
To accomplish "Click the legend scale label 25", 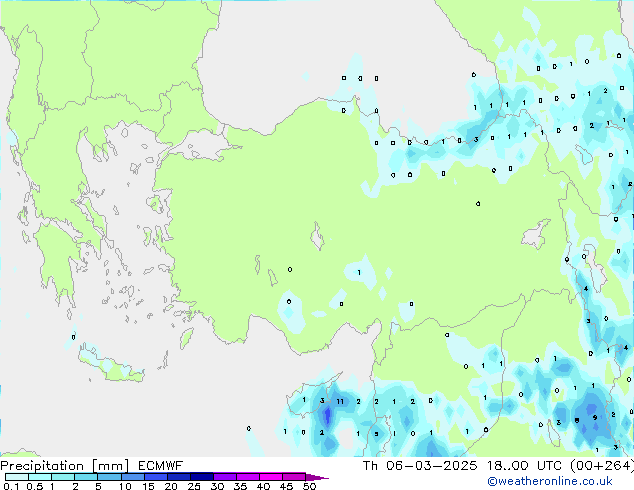I will [194, 486].
